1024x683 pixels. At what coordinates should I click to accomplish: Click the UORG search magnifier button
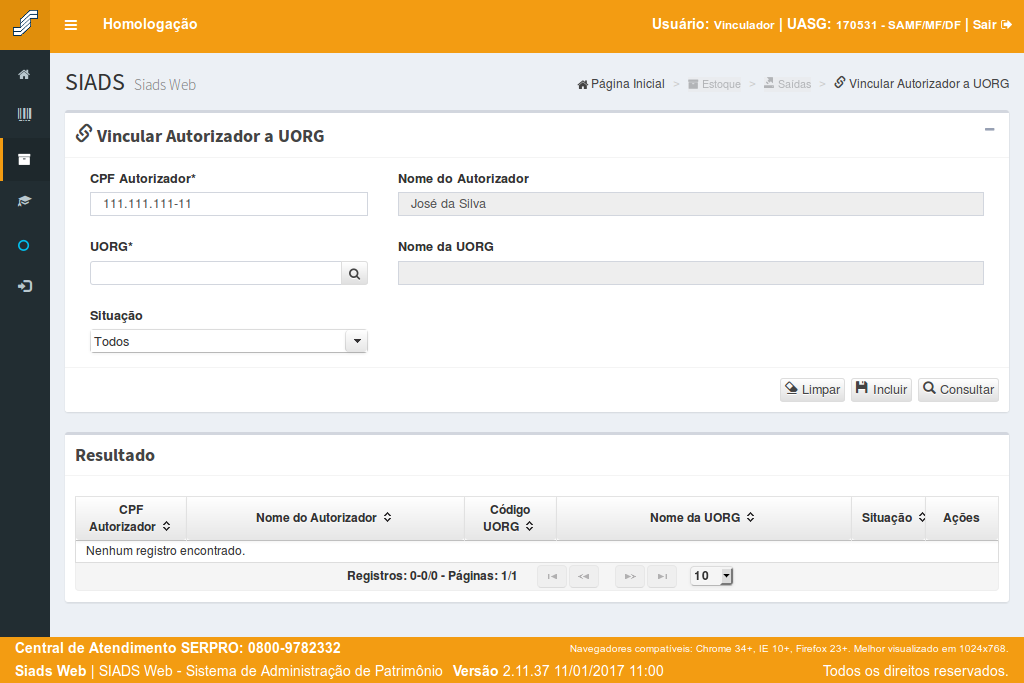pyautogui.click(x=355, y=274)
